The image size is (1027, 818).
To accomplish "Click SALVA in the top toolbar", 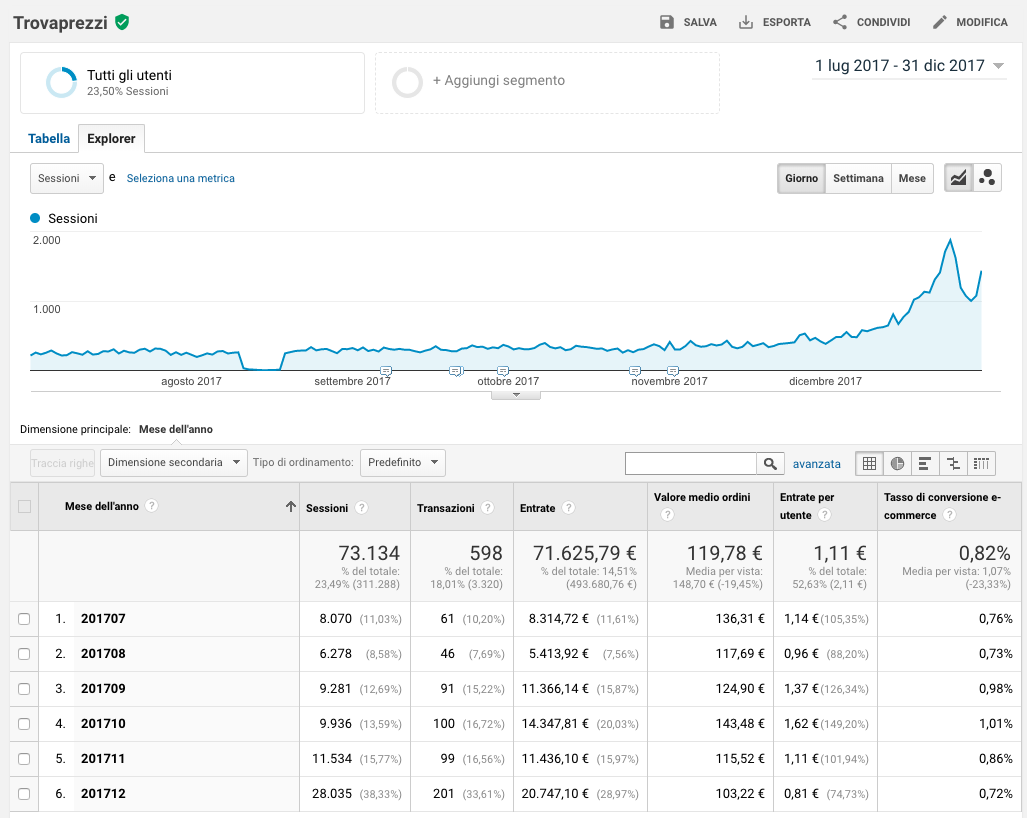I will tap(700, 22).
